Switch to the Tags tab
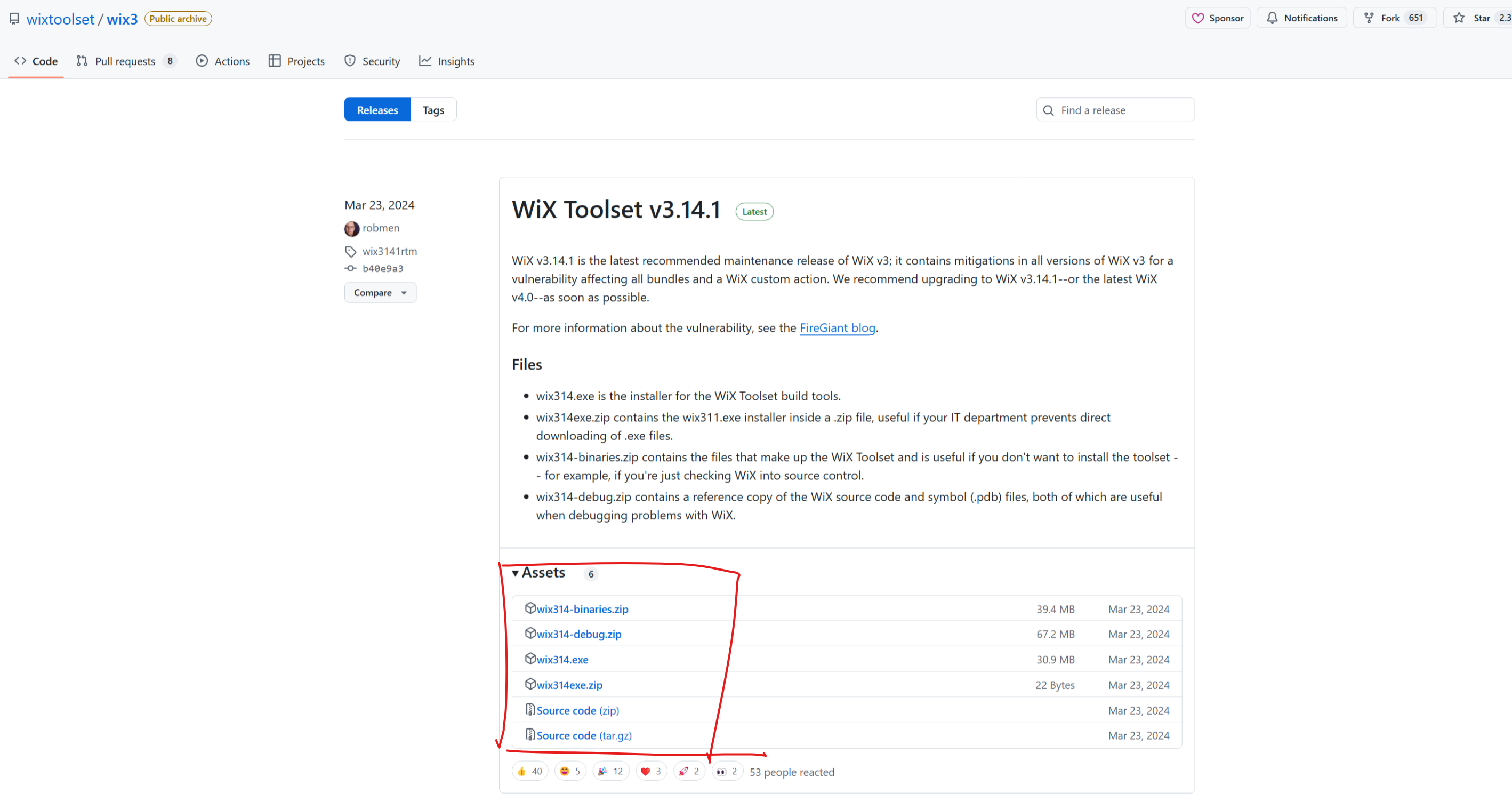1512x801 pixels. [433, 110]
